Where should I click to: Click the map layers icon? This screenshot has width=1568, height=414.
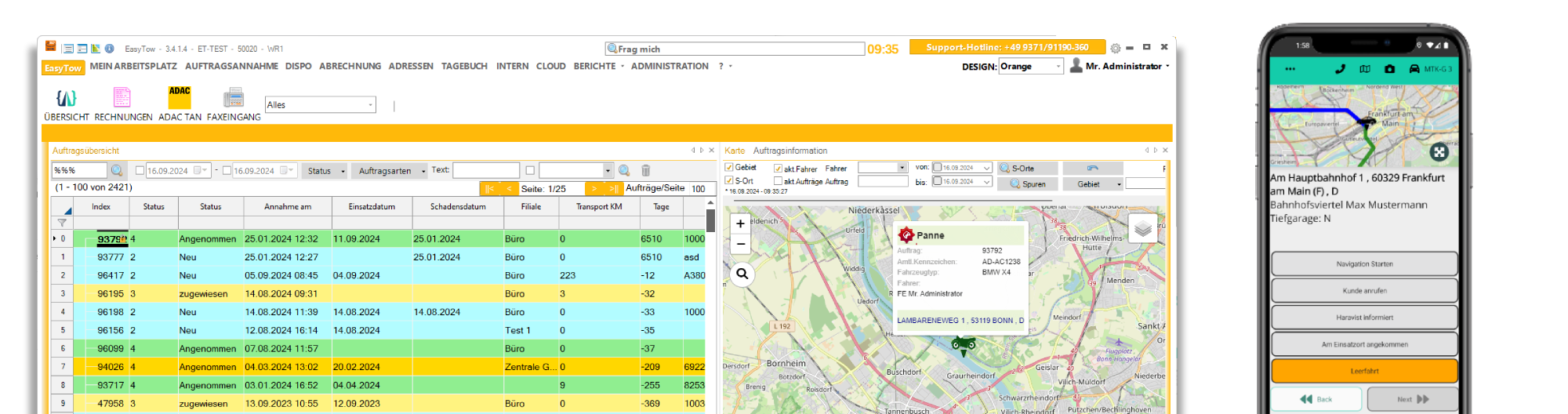tap(1143, 229)
